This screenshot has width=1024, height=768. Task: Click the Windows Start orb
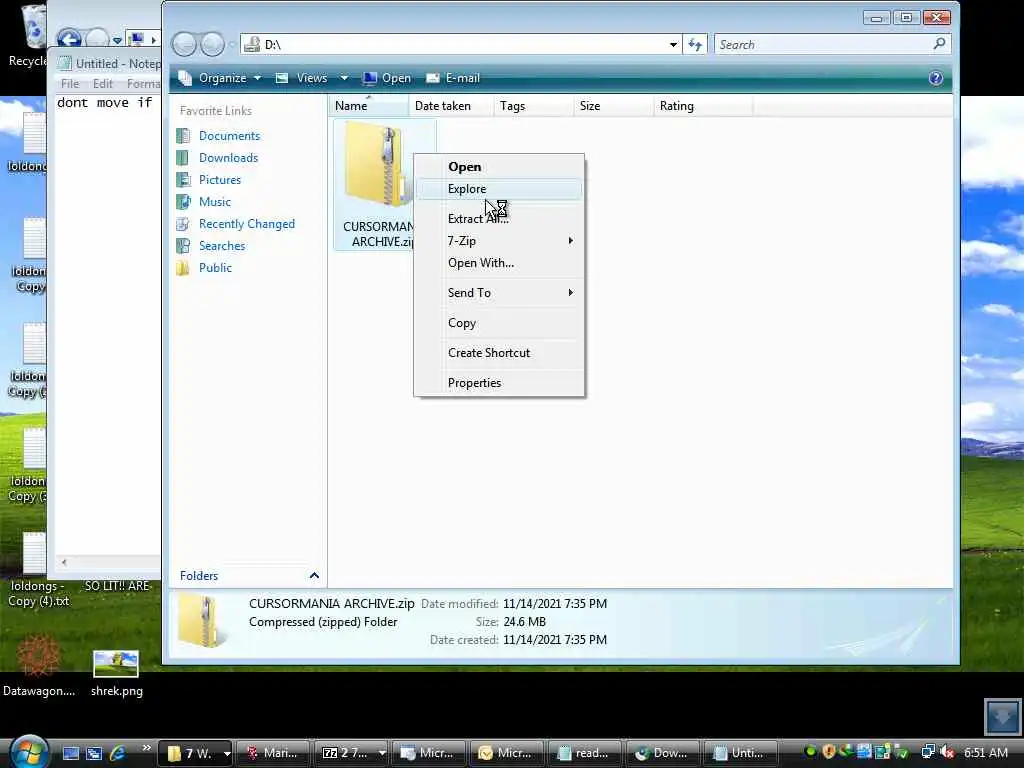click(29, 752)
